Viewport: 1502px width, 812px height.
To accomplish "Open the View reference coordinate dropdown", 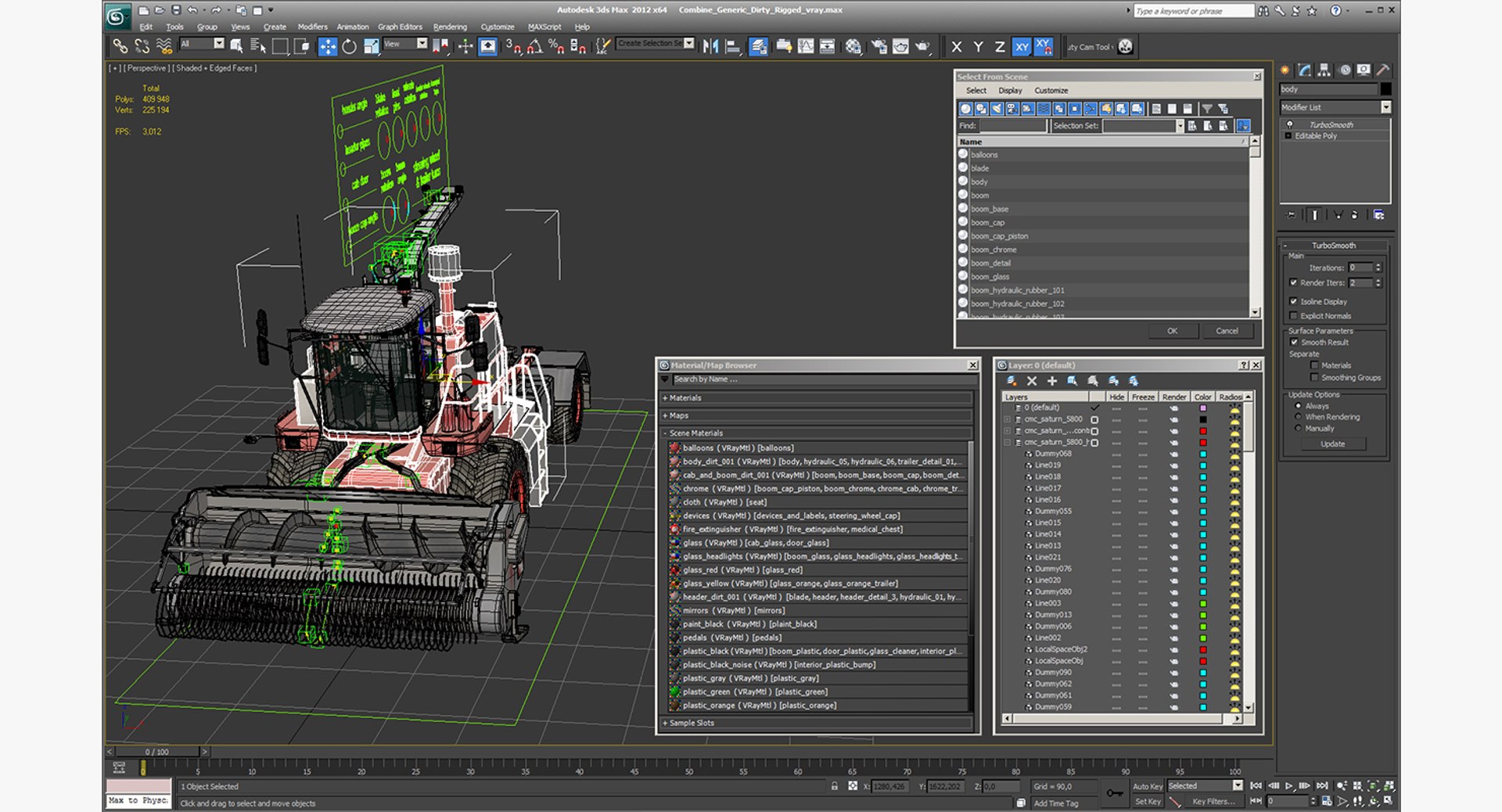I will 422,44.
